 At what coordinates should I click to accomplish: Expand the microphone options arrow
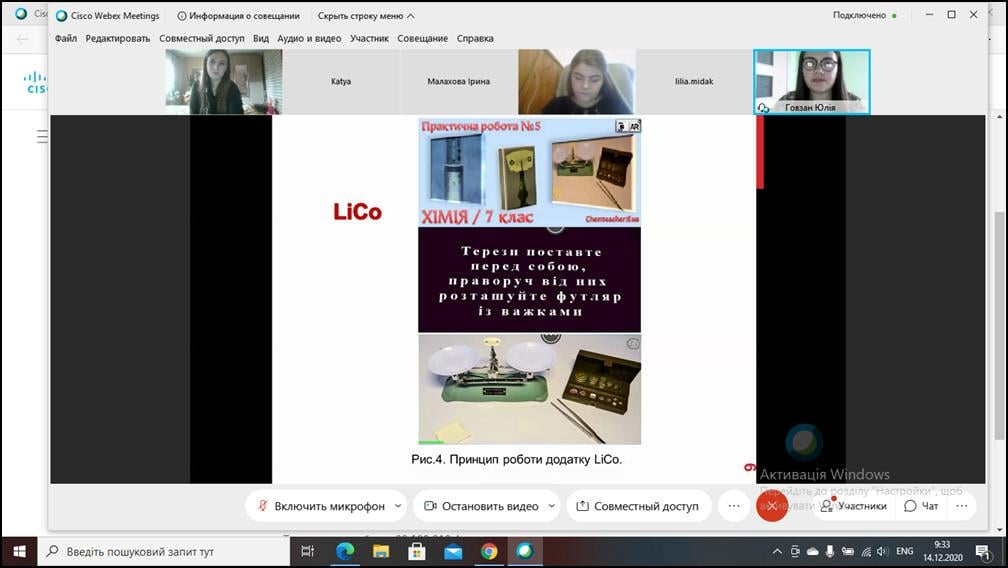tap(398, 506)
